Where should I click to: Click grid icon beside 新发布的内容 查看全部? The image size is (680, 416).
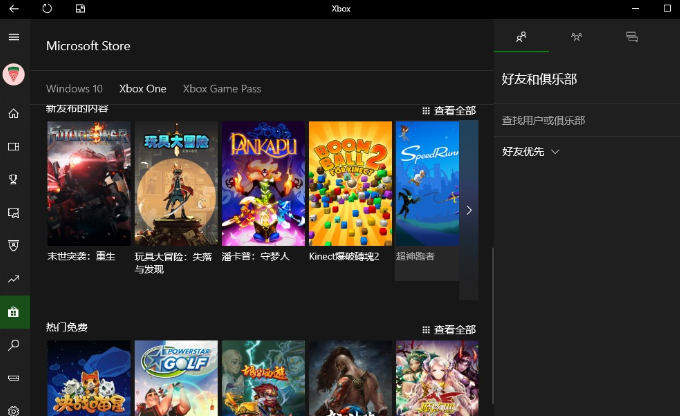(x=426, y=111)
